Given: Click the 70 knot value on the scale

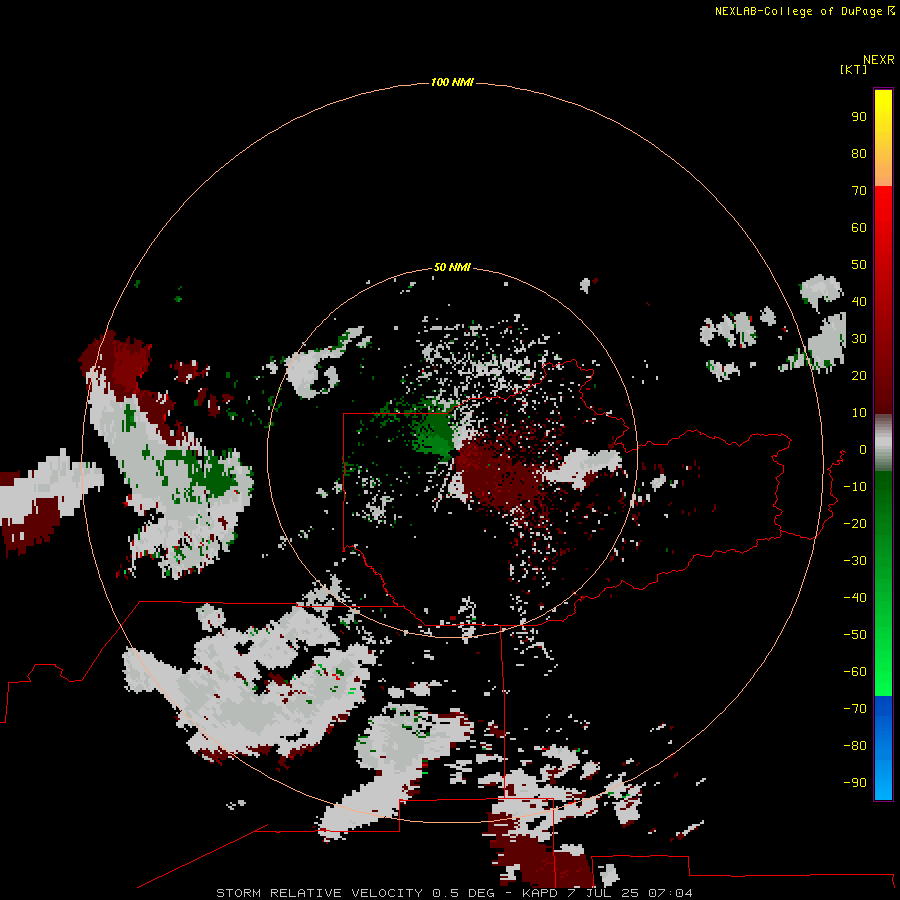Looking at the screenshot, I should click(859, 191).
